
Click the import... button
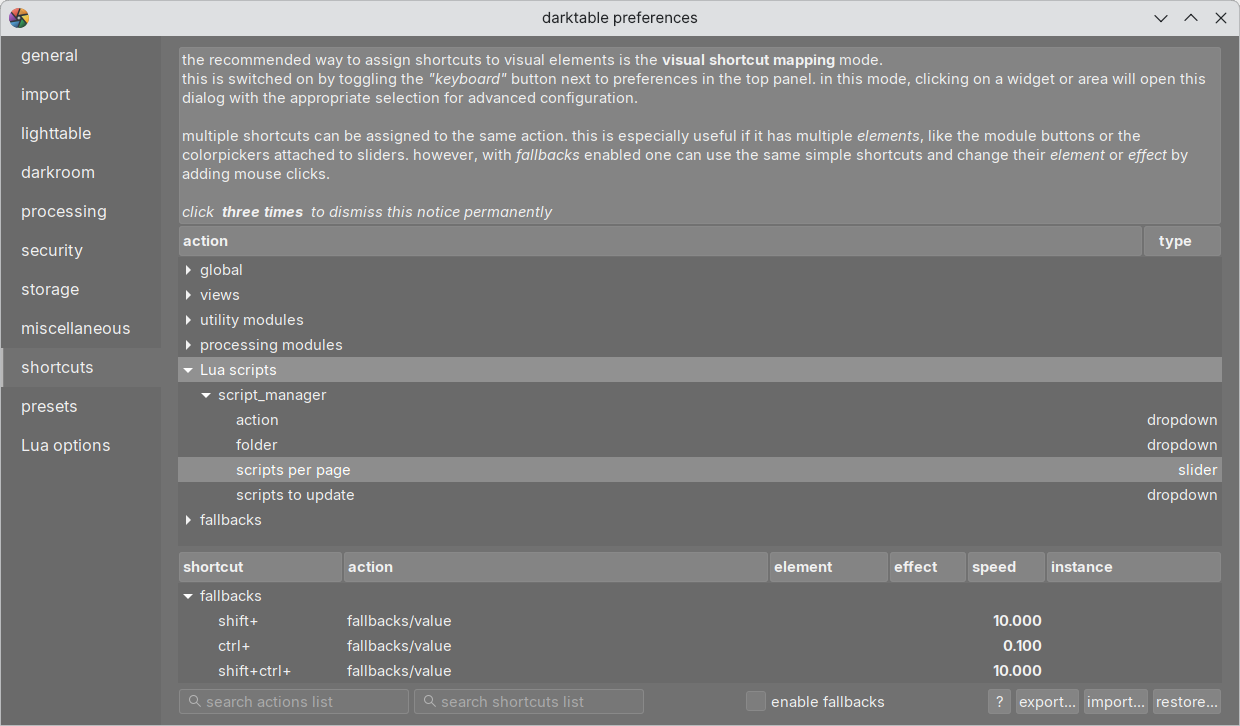coord(1116,702)
